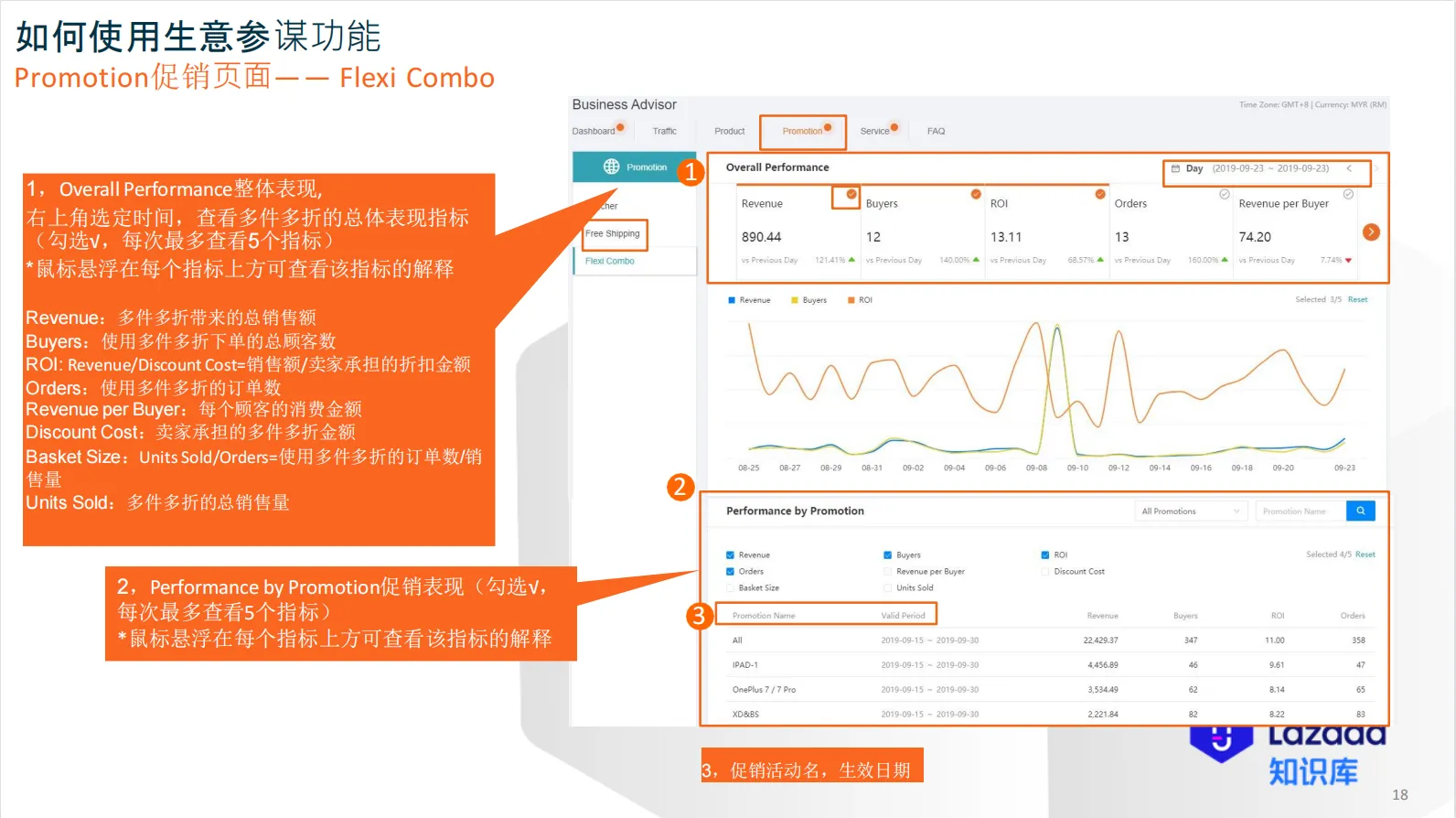Click the Performance by Promotion heading
Screen dimensions: 1456x818
pyautogui.click(x=795, y=511)
